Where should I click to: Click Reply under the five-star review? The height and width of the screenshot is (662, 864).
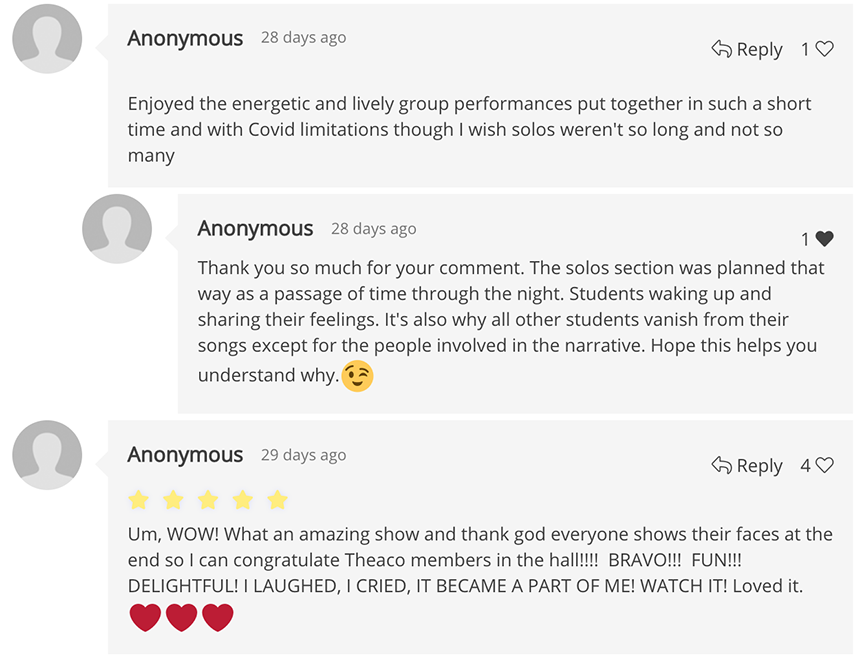(x=760, y=464)
